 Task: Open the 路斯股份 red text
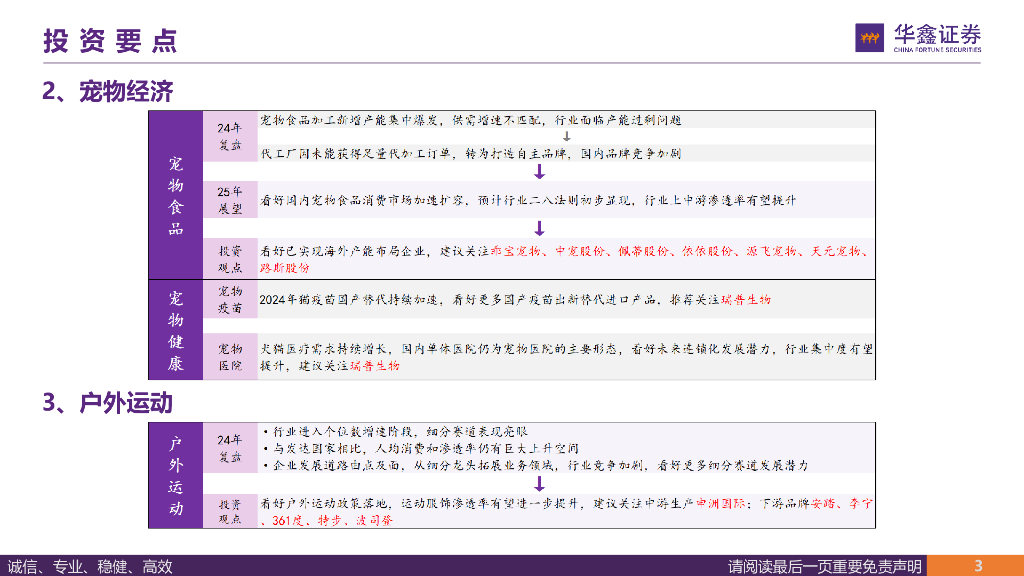pyautogui.click(x=285, y=268)
